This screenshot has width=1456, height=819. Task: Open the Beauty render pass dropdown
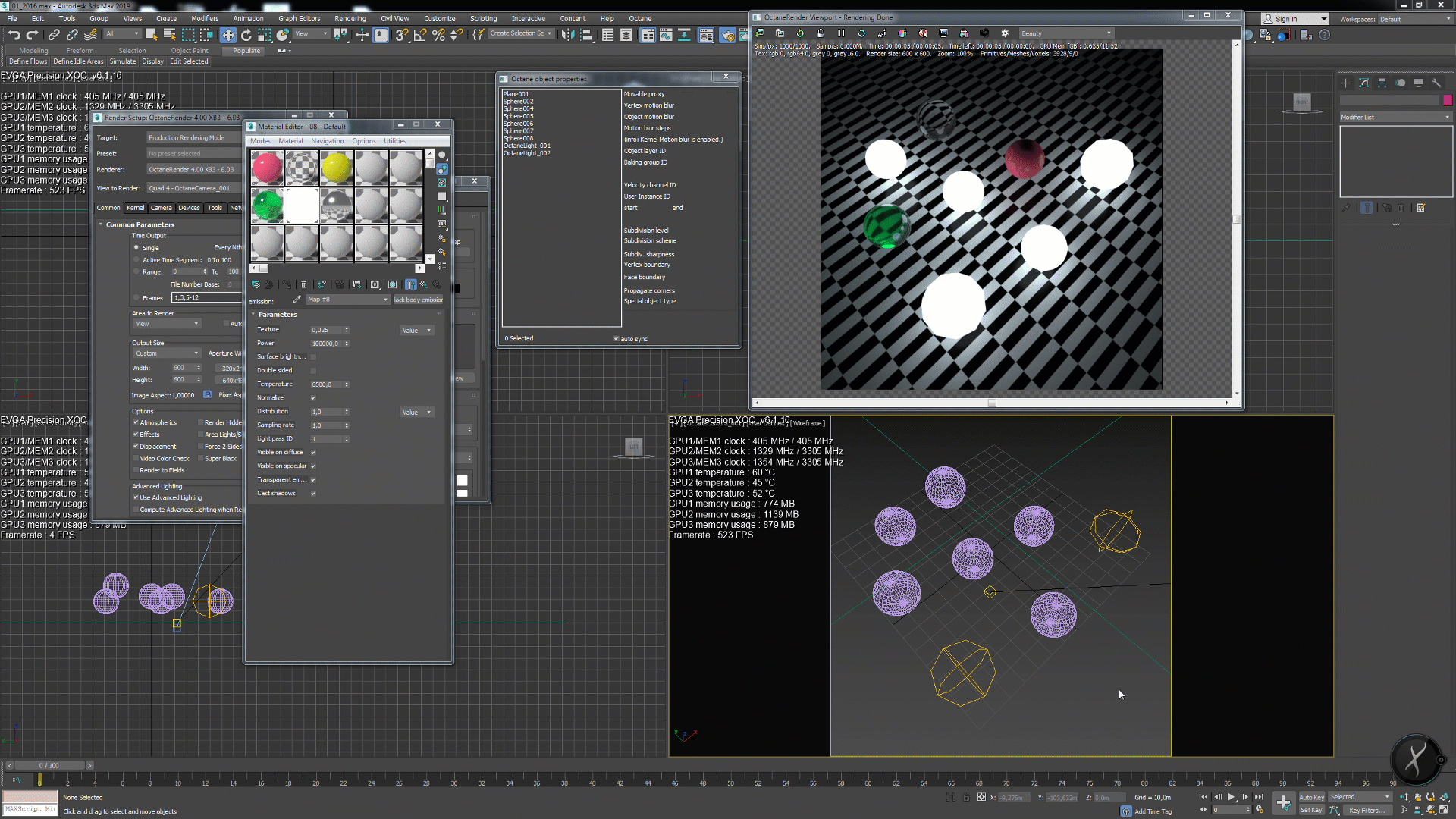click(x=1065, y=33)
